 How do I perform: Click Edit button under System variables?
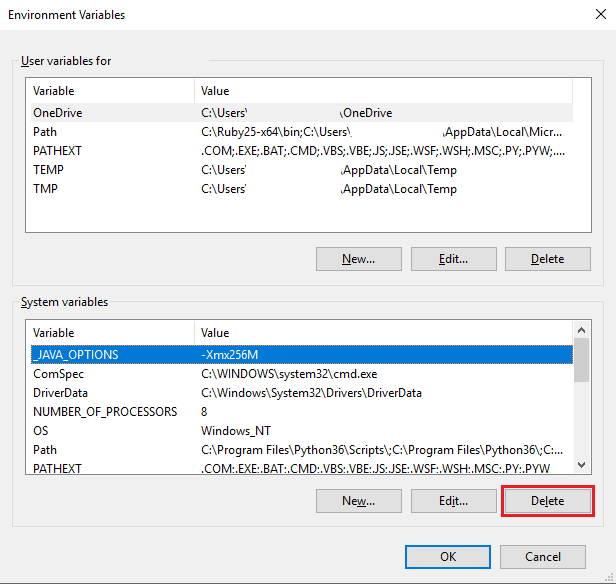tap(453, 501)
